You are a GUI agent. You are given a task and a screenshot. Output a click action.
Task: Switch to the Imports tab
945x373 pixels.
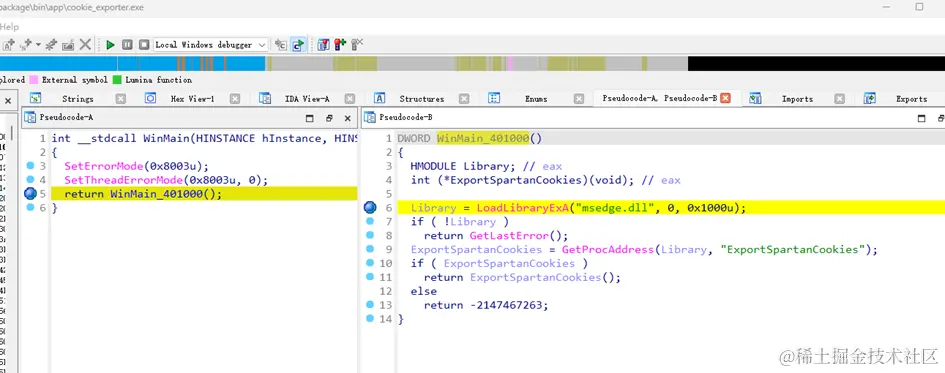[797, 99]
